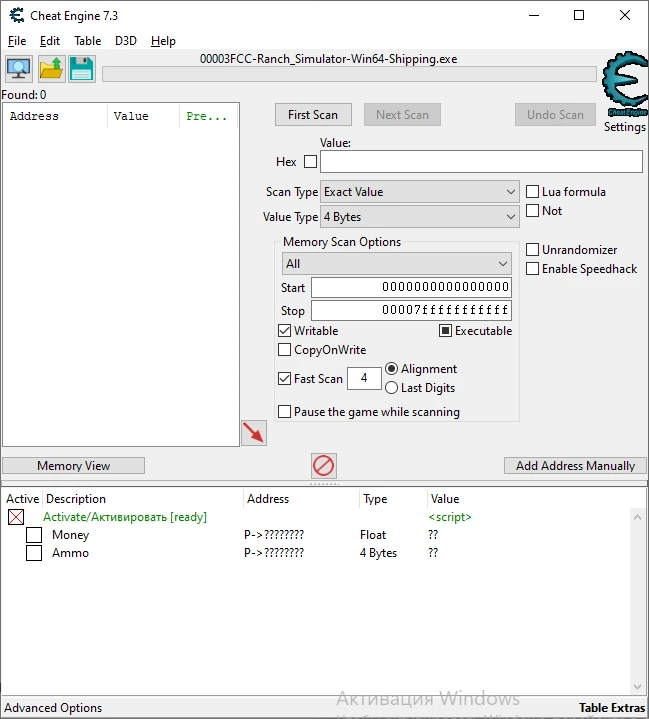Click the Settings label
This screenshot has height=719, width=649.
click(625, 127)
